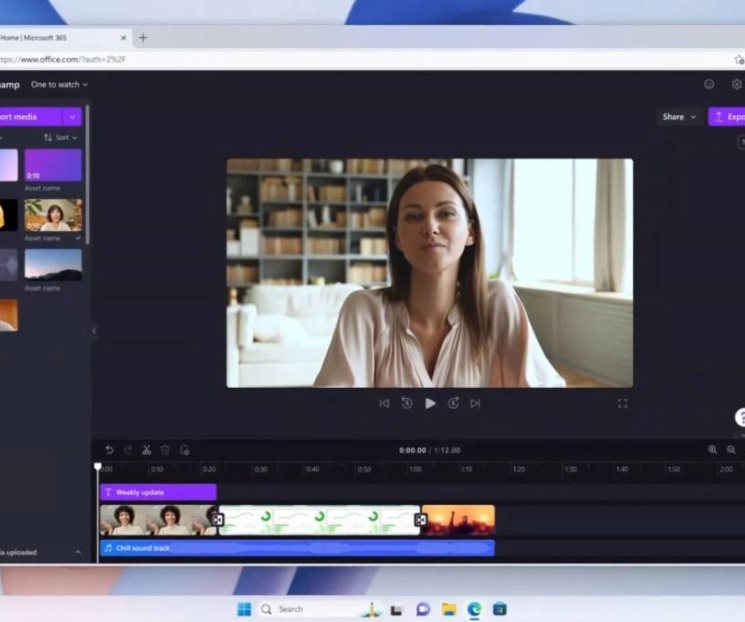Play the video preview
This screenshot has width=745, height=622.
(430, 403)
